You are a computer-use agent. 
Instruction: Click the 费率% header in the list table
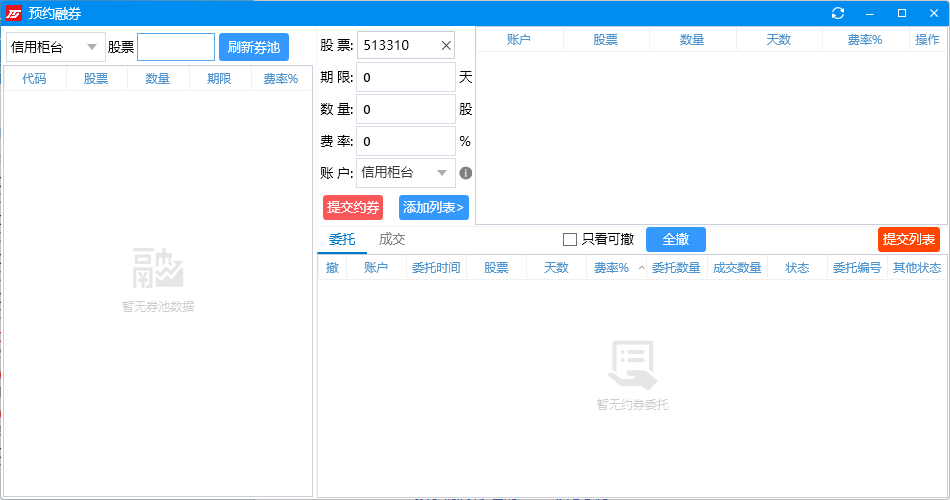865,40
